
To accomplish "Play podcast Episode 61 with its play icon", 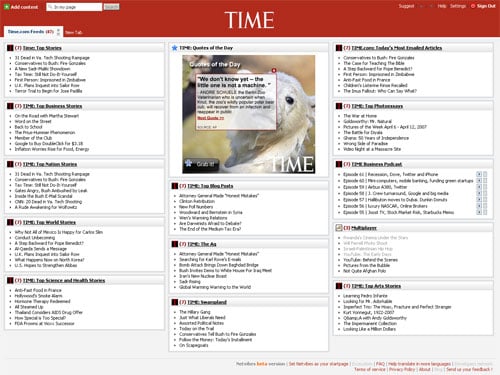I will point(479,174).
